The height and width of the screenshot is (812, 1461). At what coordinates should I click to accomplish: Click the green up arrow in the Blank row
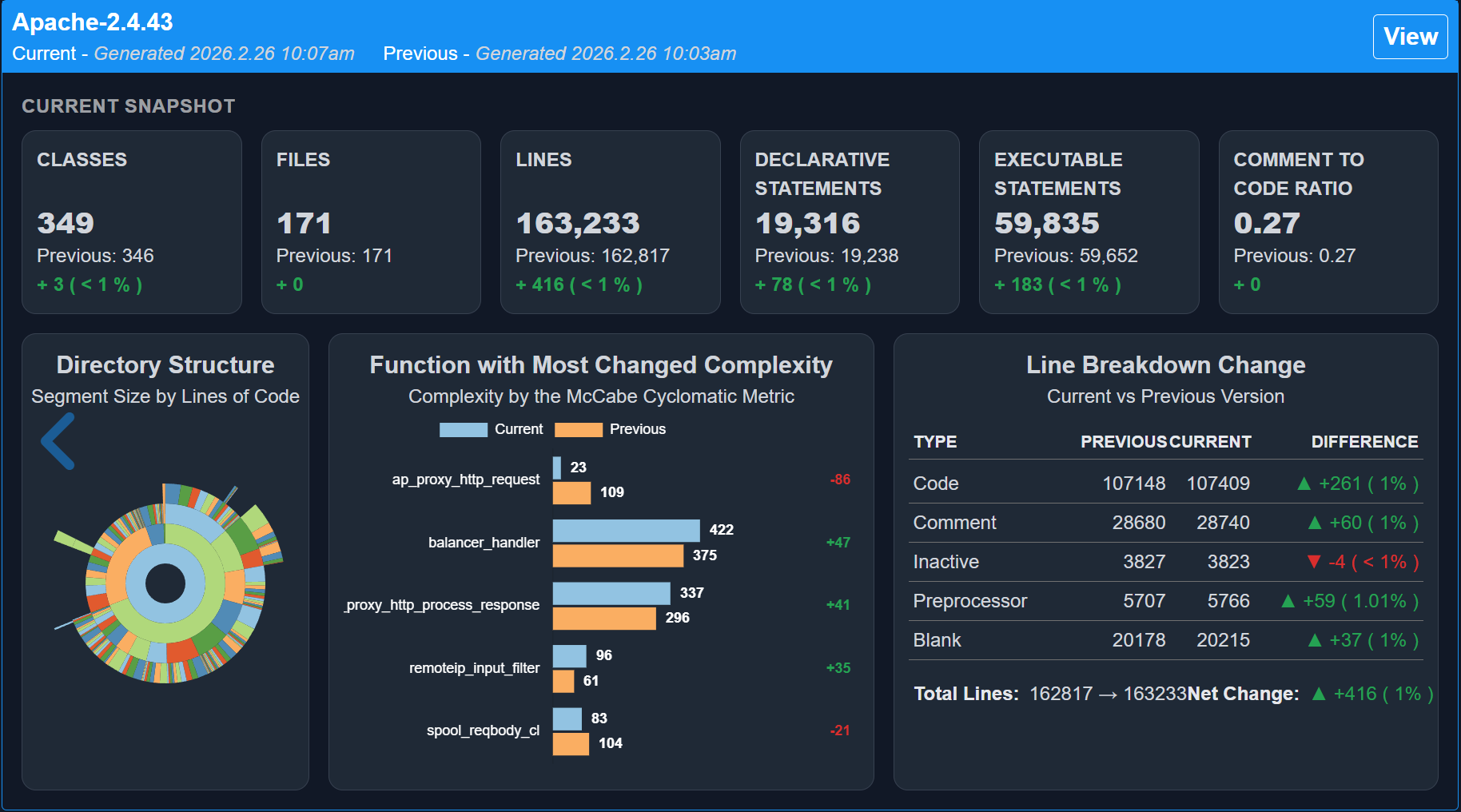[x=1314, y=640]
